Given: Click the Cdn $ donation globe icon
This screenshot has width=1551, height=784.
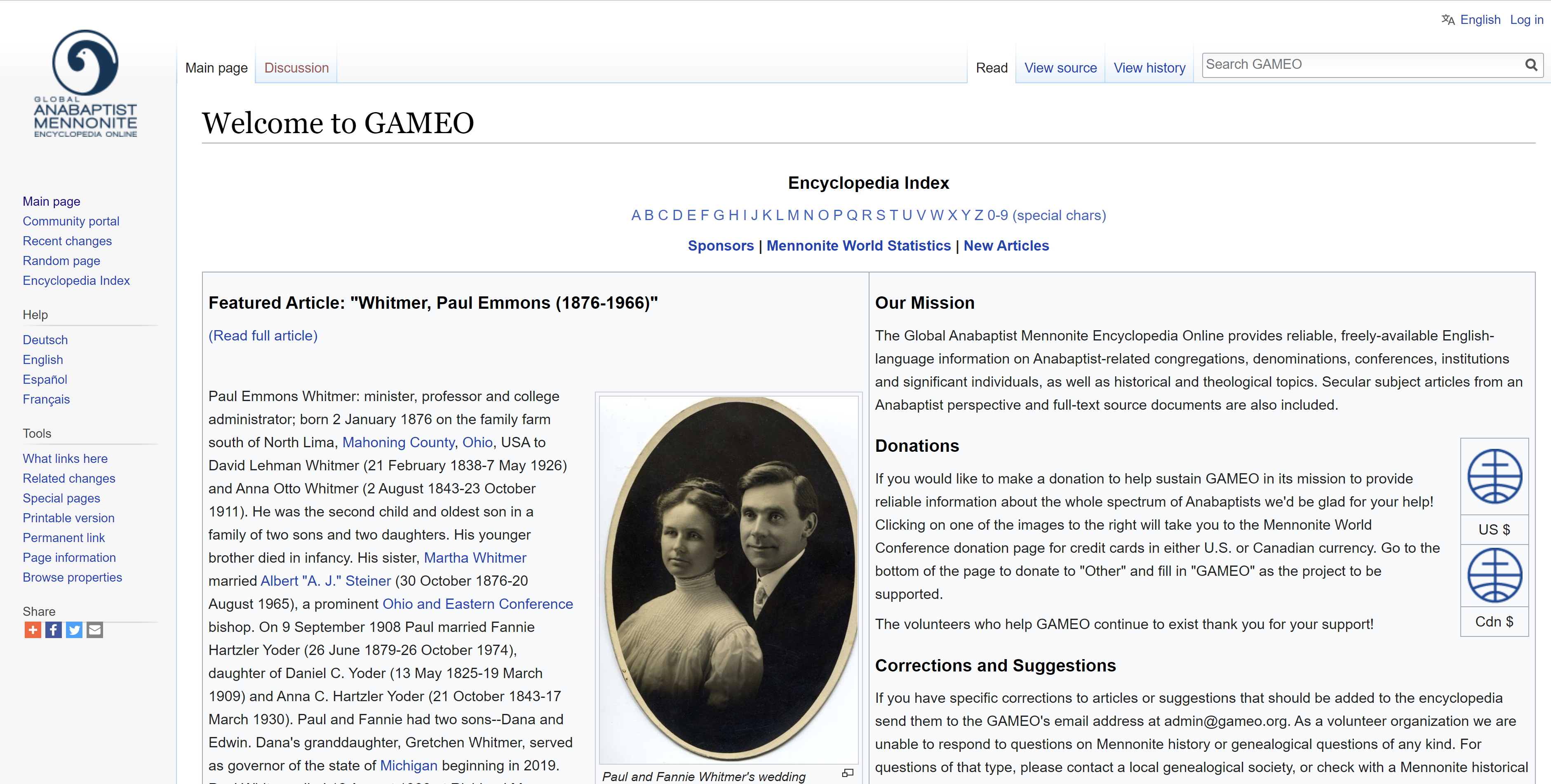Looking at the screenshot, I should click(1494, 575).
